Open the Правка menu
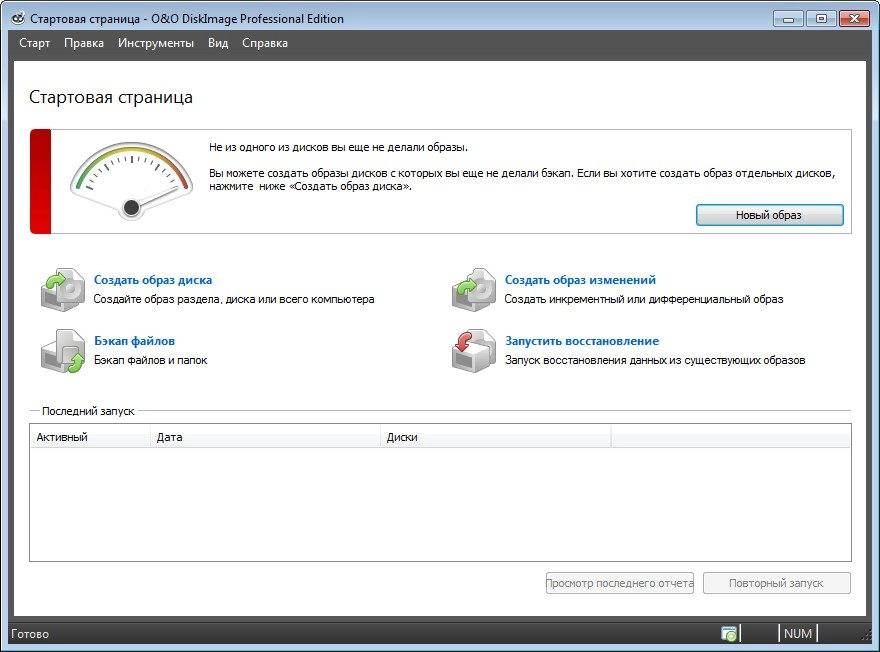Image resolution: width=880 pixels, height=652 pixels. [x=84, y=43]
